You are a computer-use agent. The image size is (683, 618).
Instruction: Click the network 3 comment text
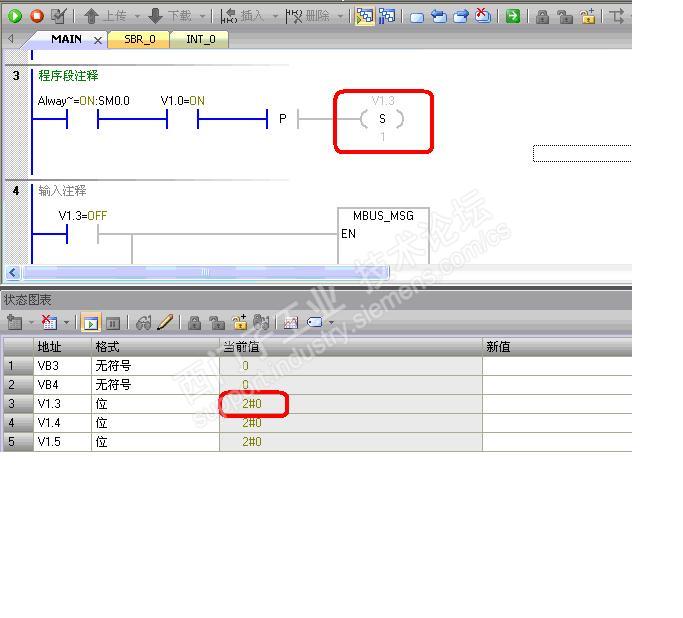68,76
